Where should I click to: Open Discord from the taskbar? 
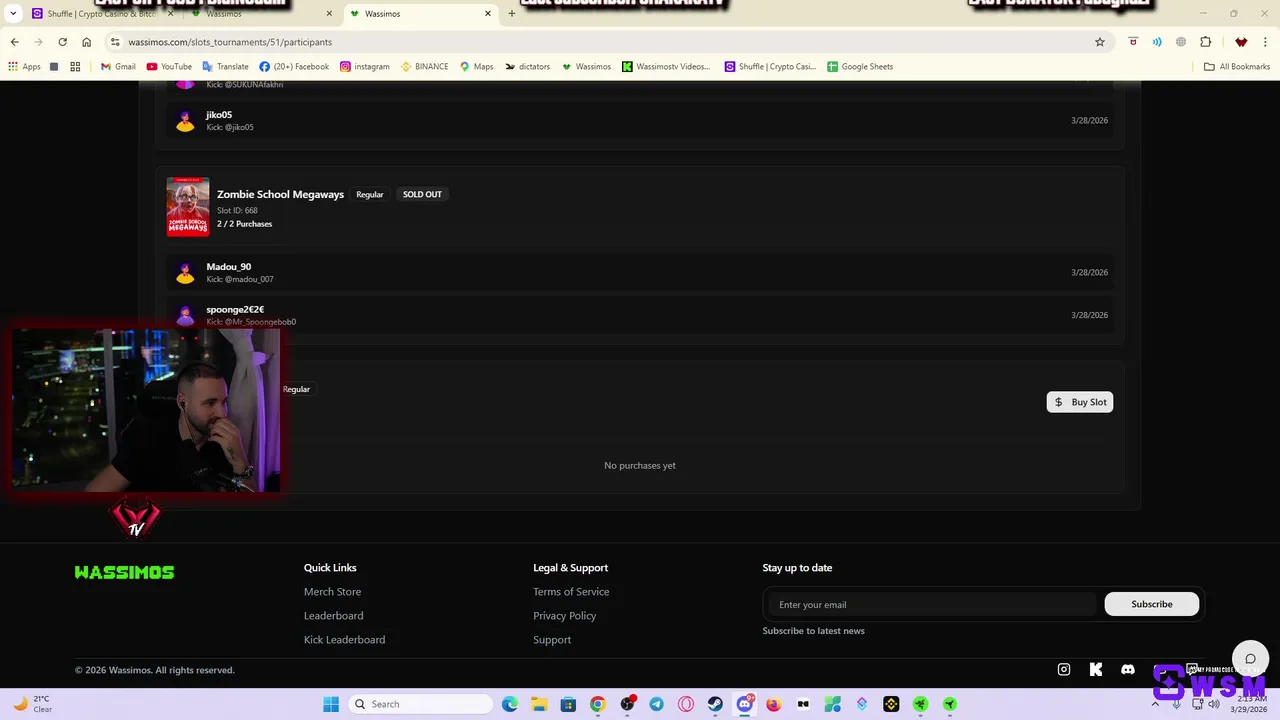(745, 704)
